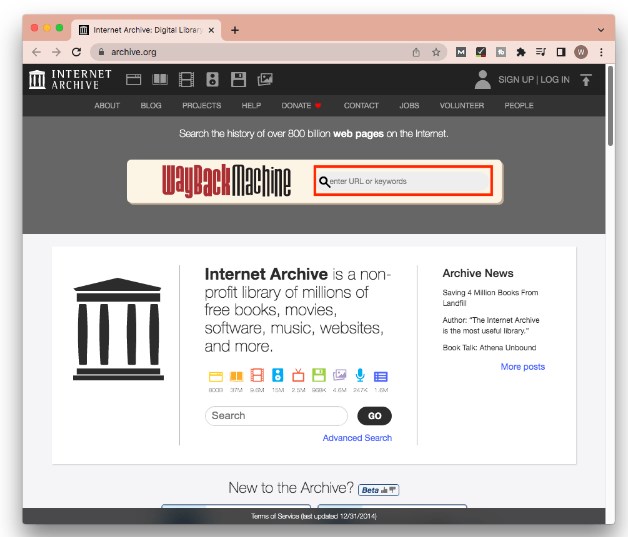Open the ABOUT menu item
The width and height of the screenshot is (628, 537).
click(x=107, y=106)
